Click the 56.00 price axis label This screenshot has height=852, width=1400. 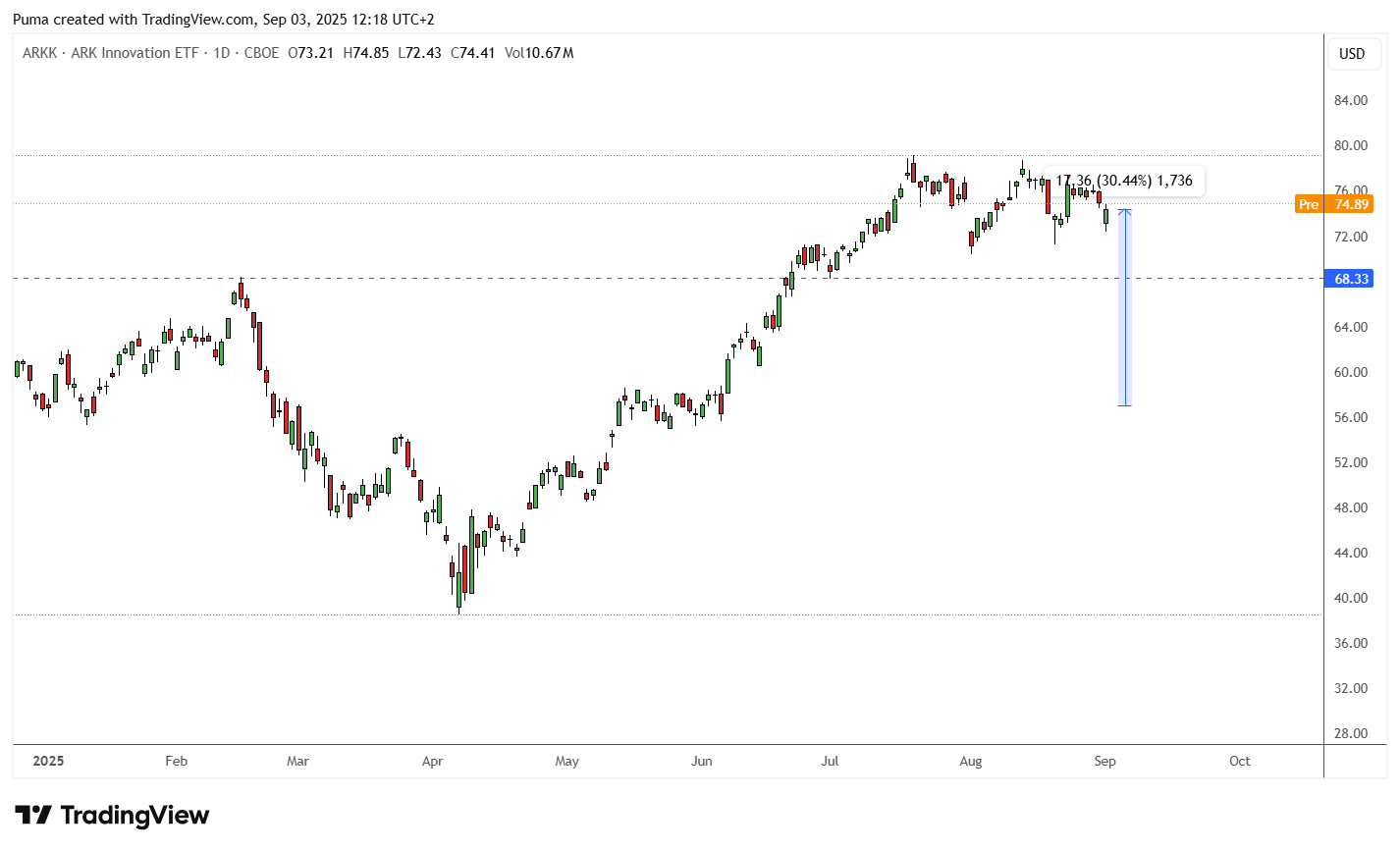coord(1351,417)
